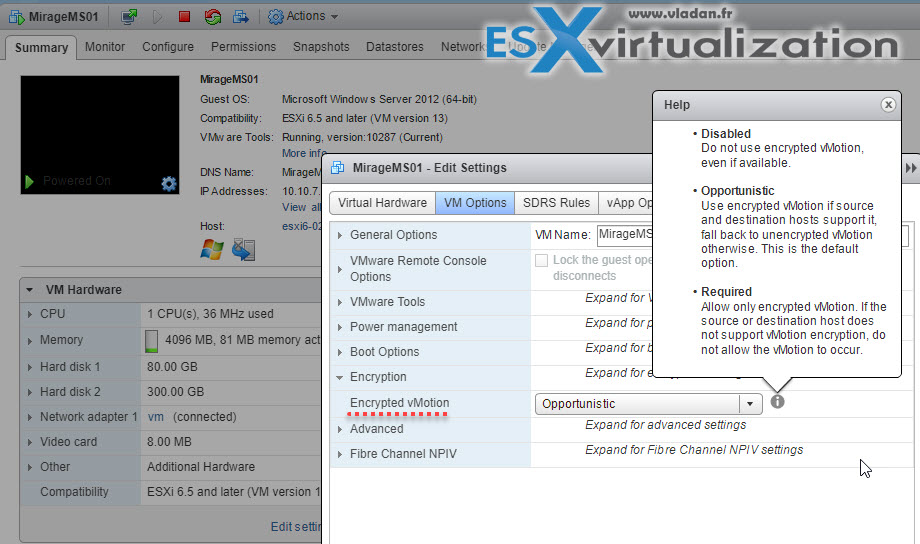
Task: Expand General Options section
Action: pyautogui.click(x=340, y=235)
